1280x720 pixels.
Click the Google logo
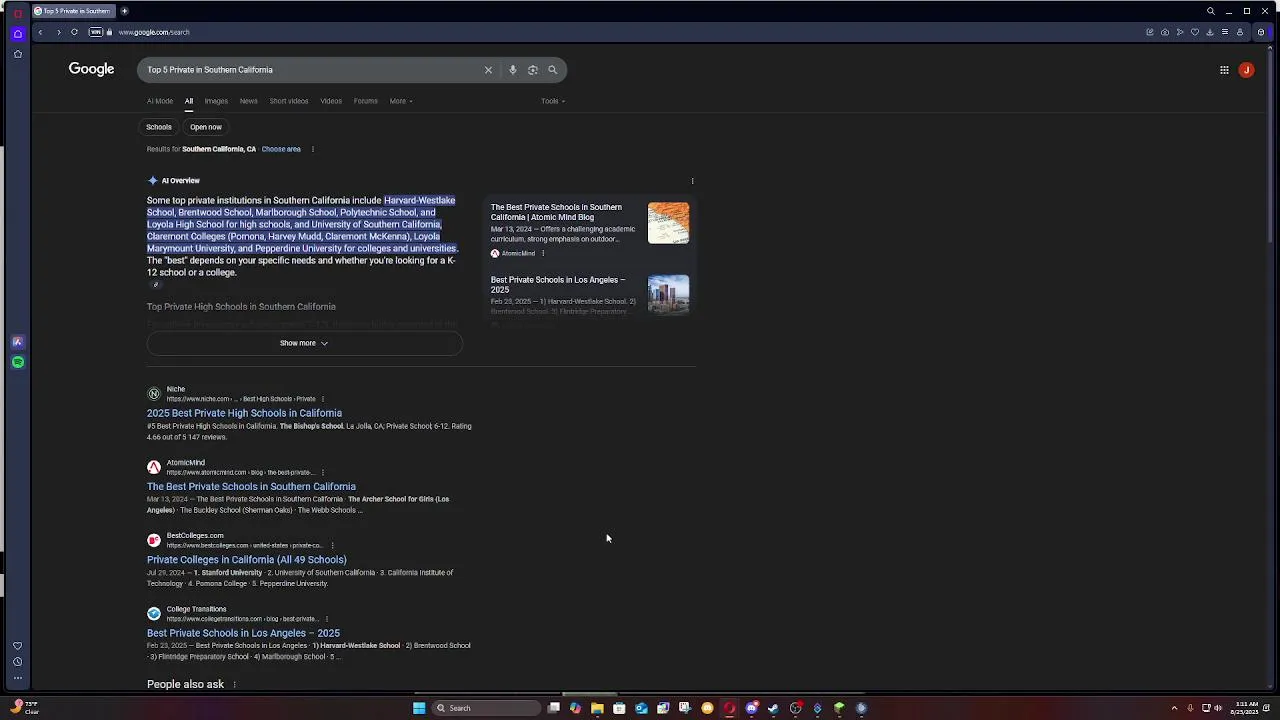91,69
